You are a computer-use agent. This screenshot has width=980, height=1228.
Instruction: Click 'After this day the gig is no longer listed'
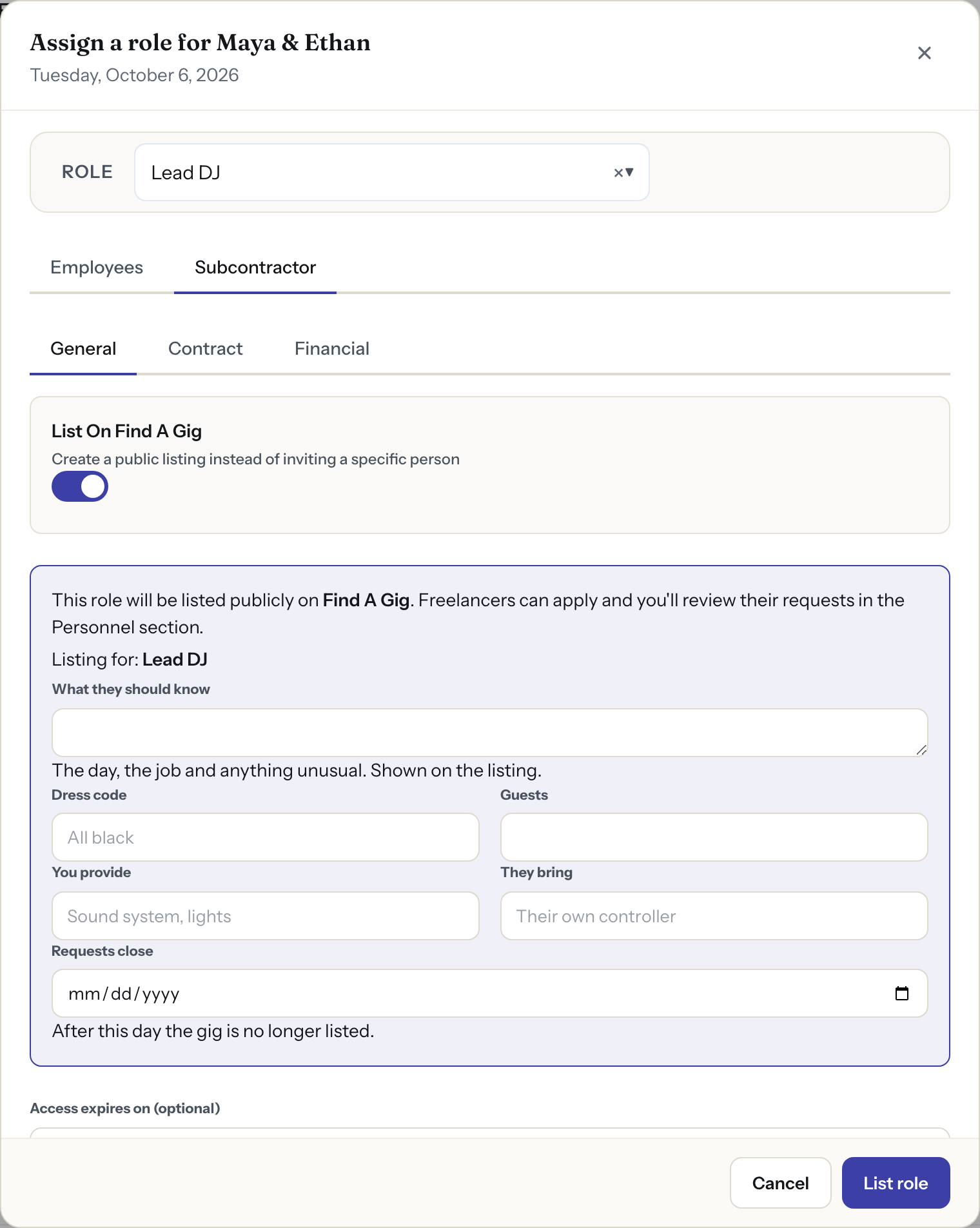point(213,1031)
